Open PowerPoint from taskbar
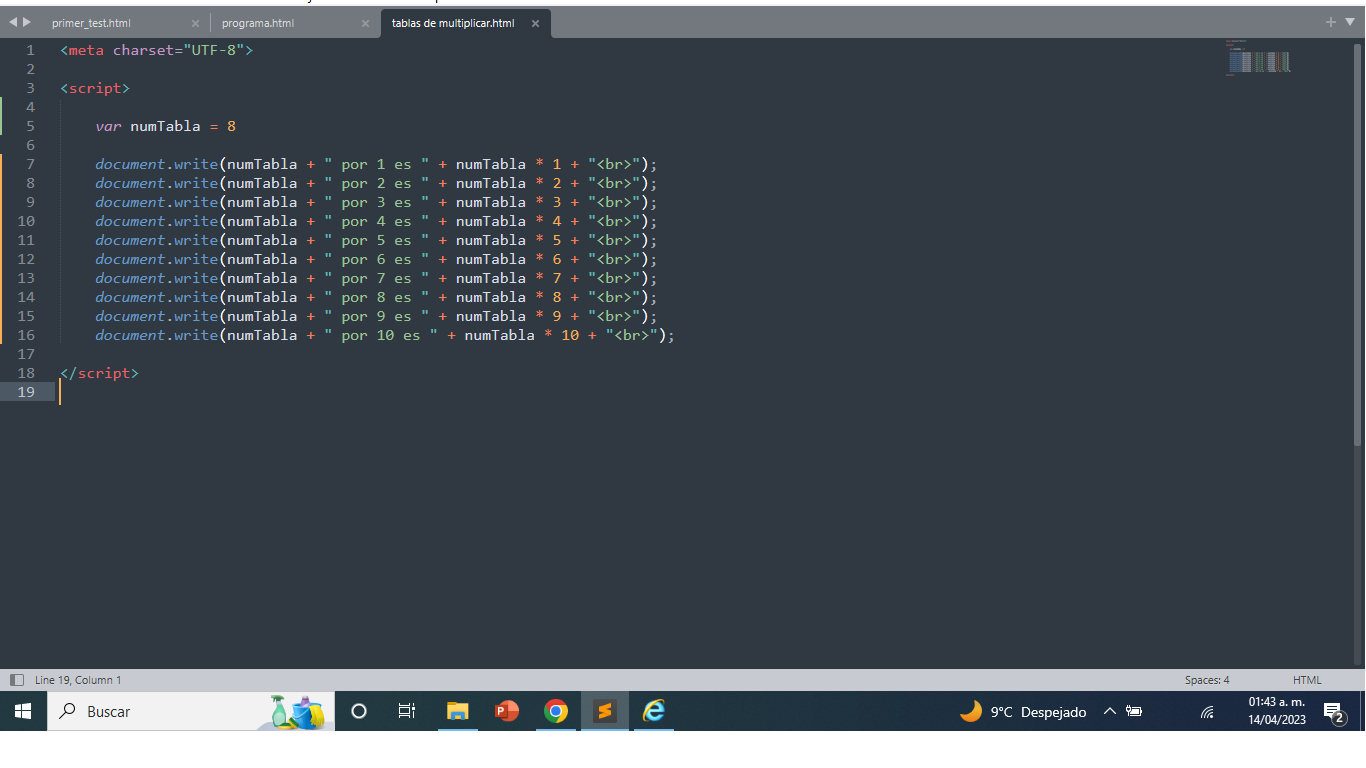1366x768 pixels. click(x=507, y=711)
